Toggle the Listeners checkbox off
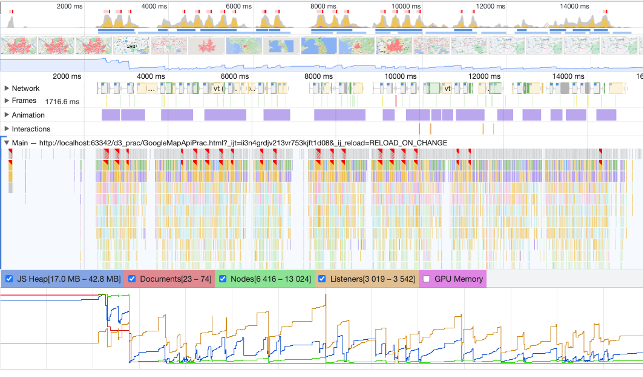The width and height of the screenshot is (643, 377). tap(322, 279)
